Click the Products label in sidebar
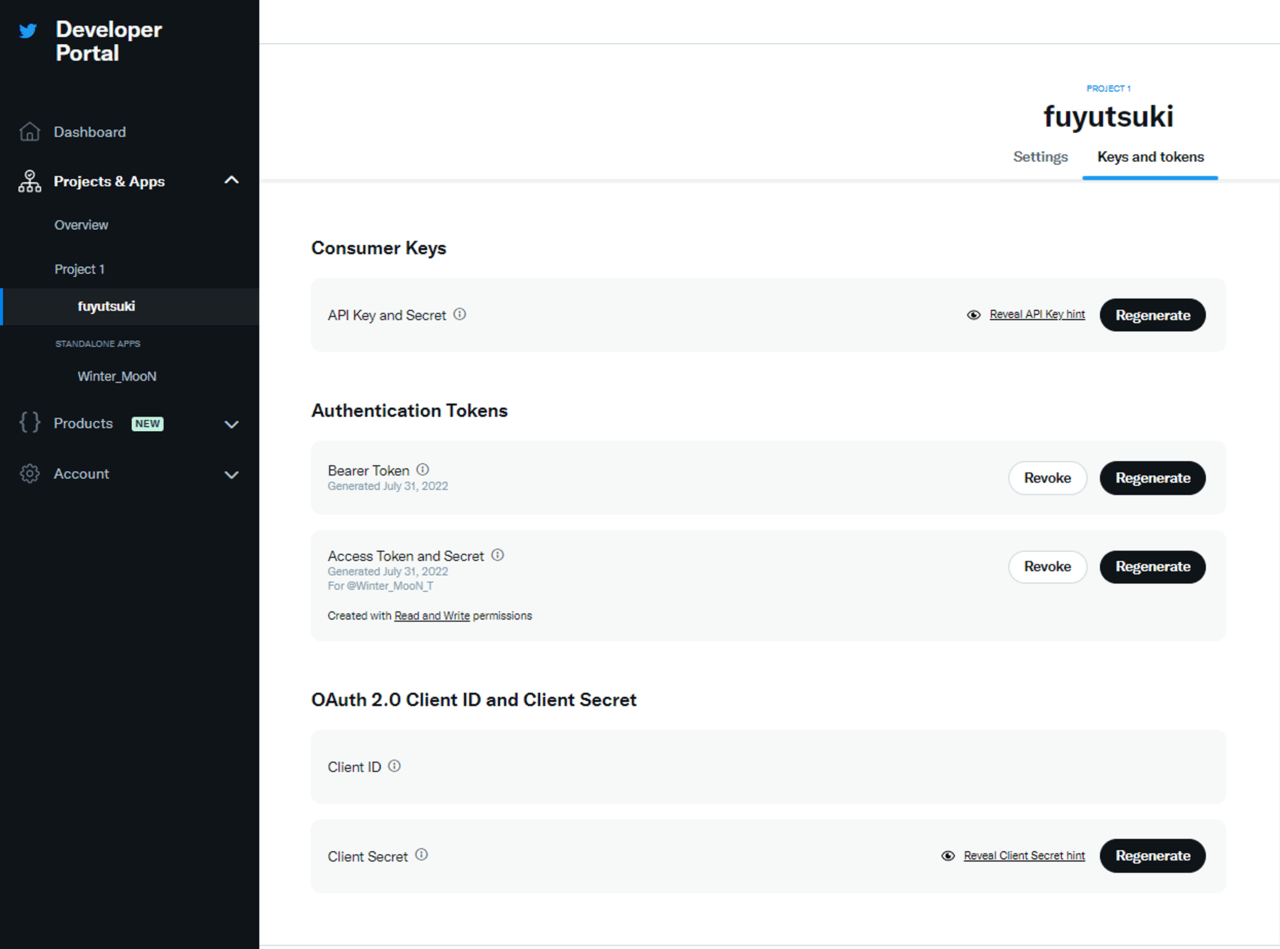1280x949 pixels. coord(83,424)
